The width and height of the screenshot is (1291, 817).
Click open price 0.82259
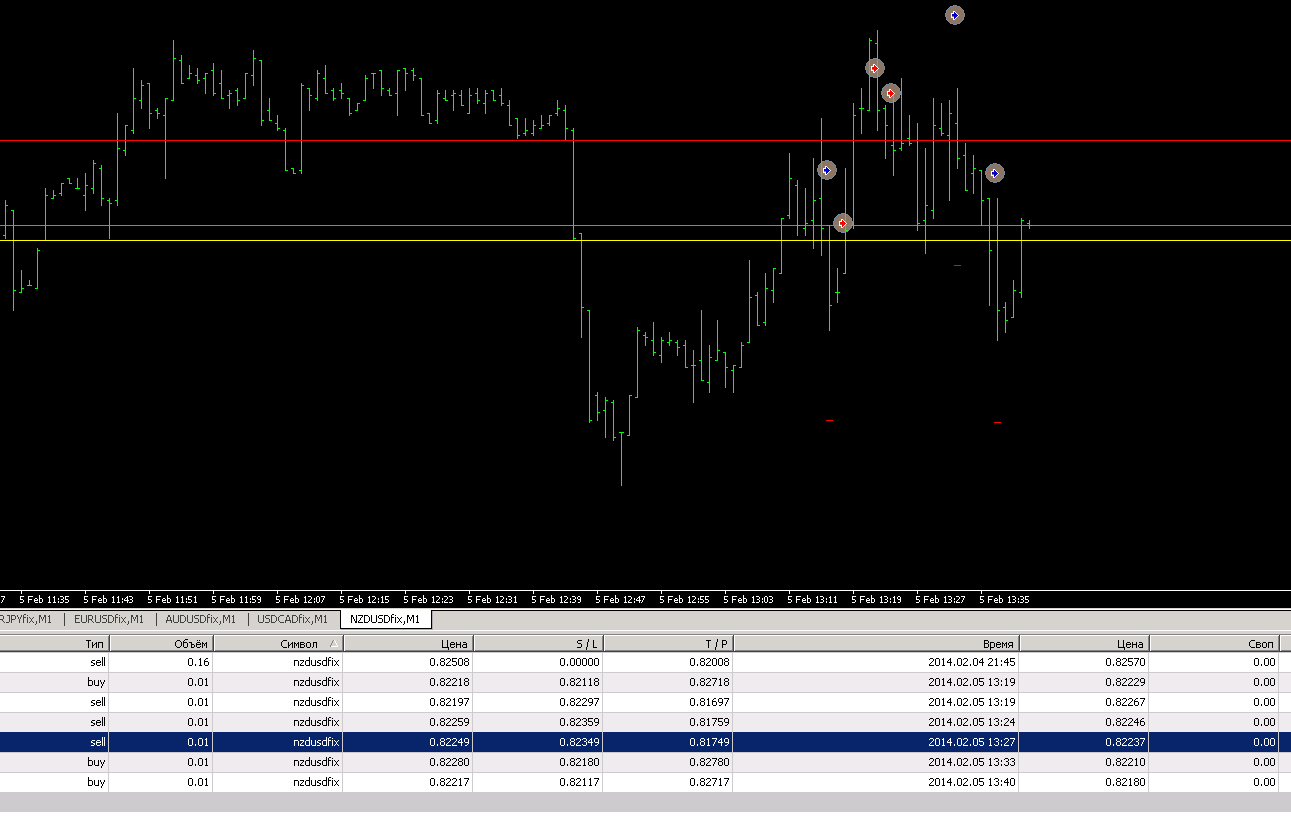[449, 722]
